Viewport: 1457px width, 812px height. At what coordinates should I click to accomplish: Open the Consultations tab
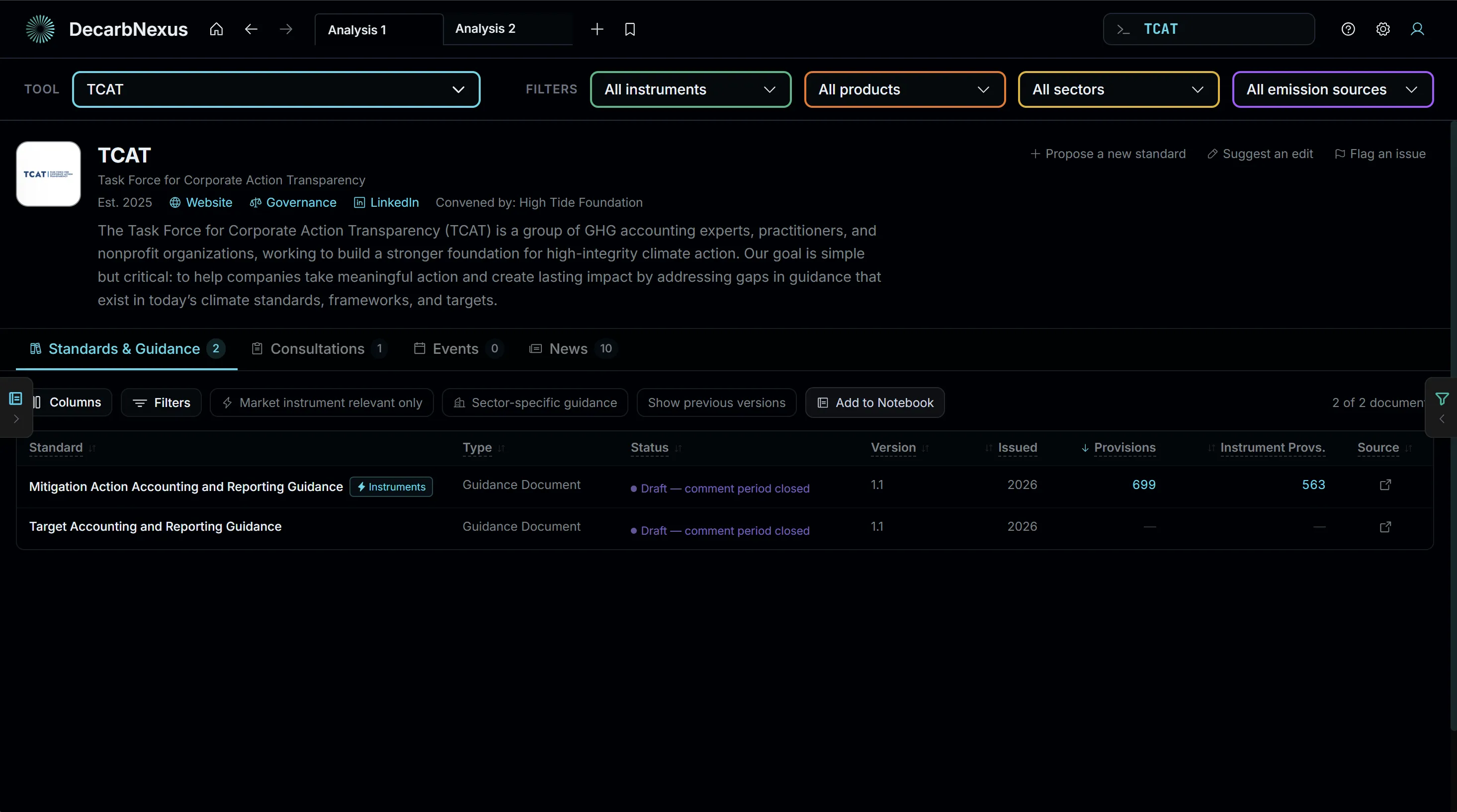319,349
